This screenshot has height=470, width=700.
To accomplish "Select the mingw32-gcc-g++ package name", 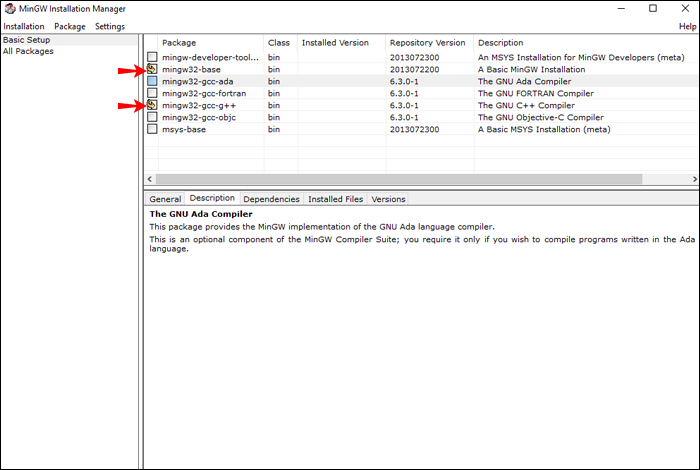I will pyautogui.click(x=199, y=106).
